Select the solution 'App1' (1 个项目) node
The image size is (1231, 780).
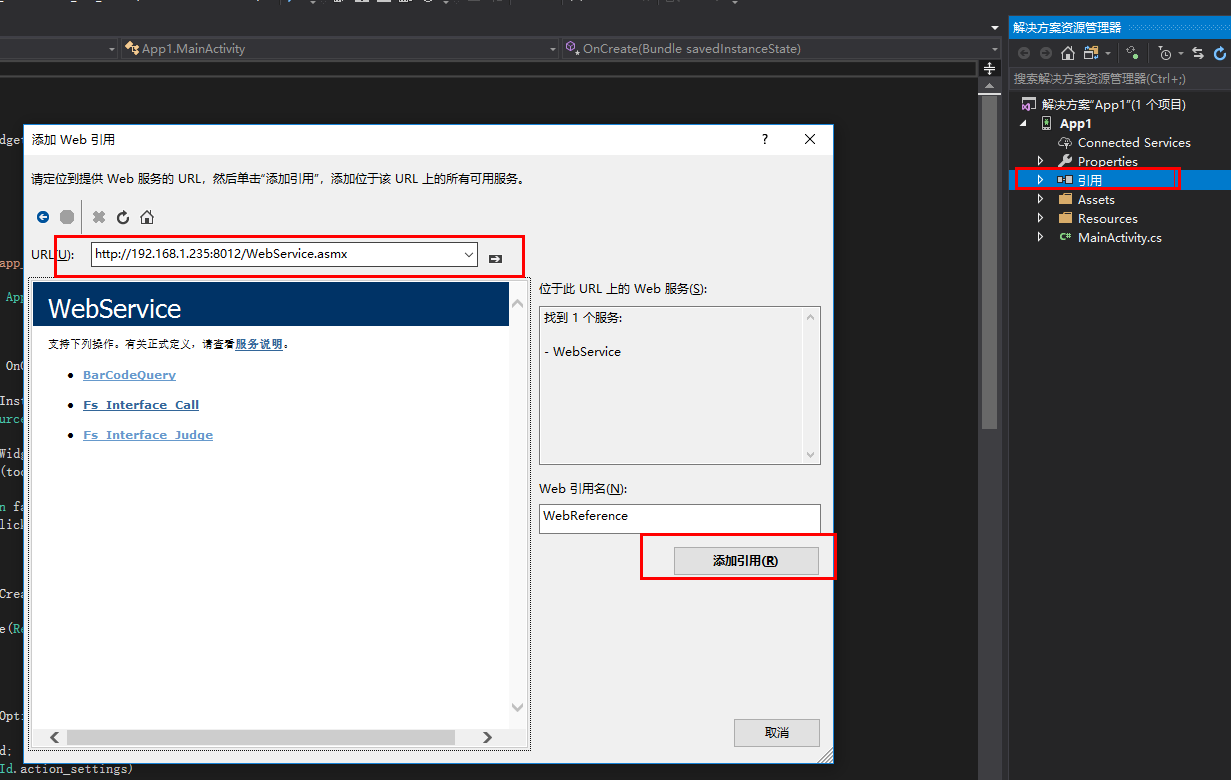[x=1113, y=105]
